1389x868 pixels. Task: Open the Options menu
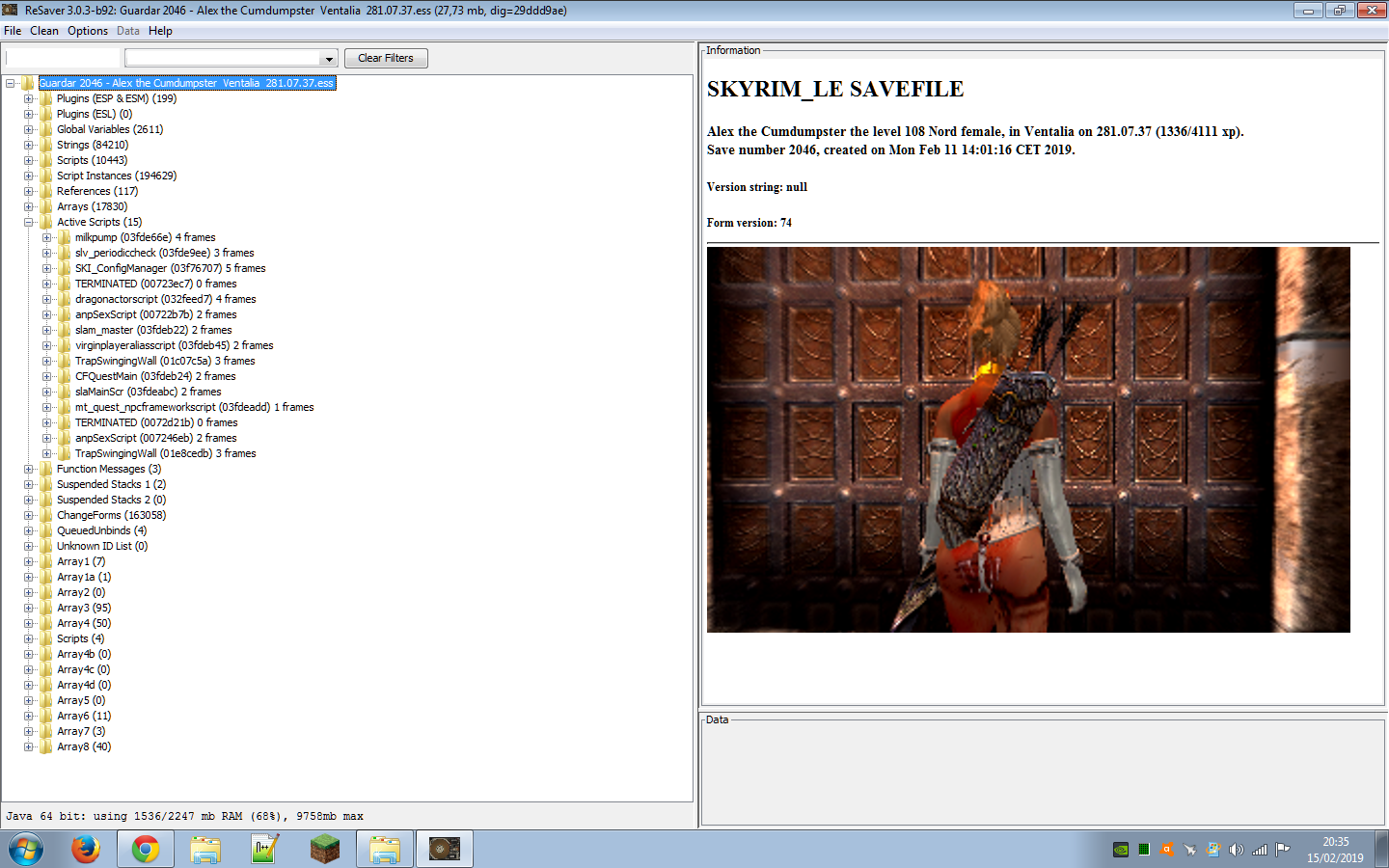coord(88,31)
